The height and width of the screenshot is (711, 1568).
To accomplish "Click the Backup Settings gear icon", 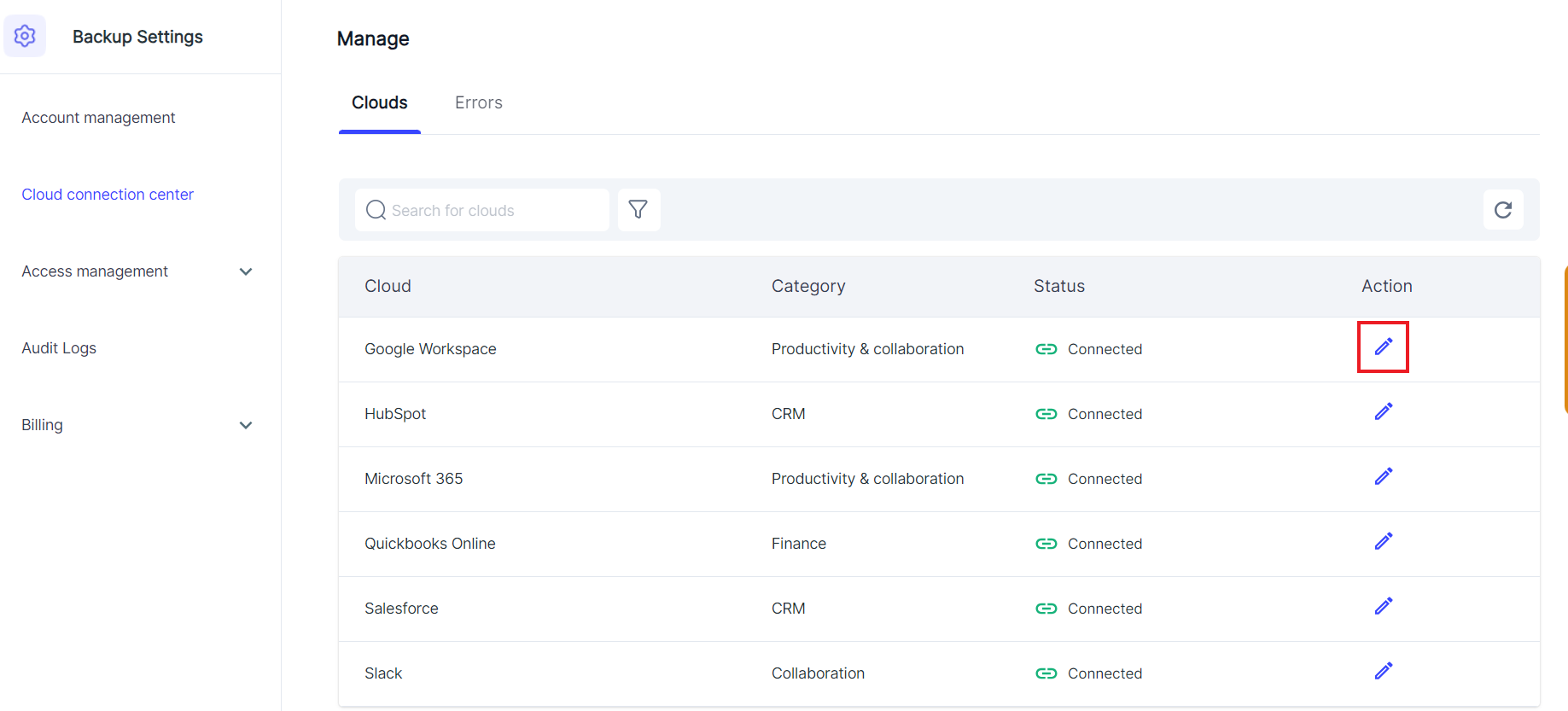I will 25,36.
